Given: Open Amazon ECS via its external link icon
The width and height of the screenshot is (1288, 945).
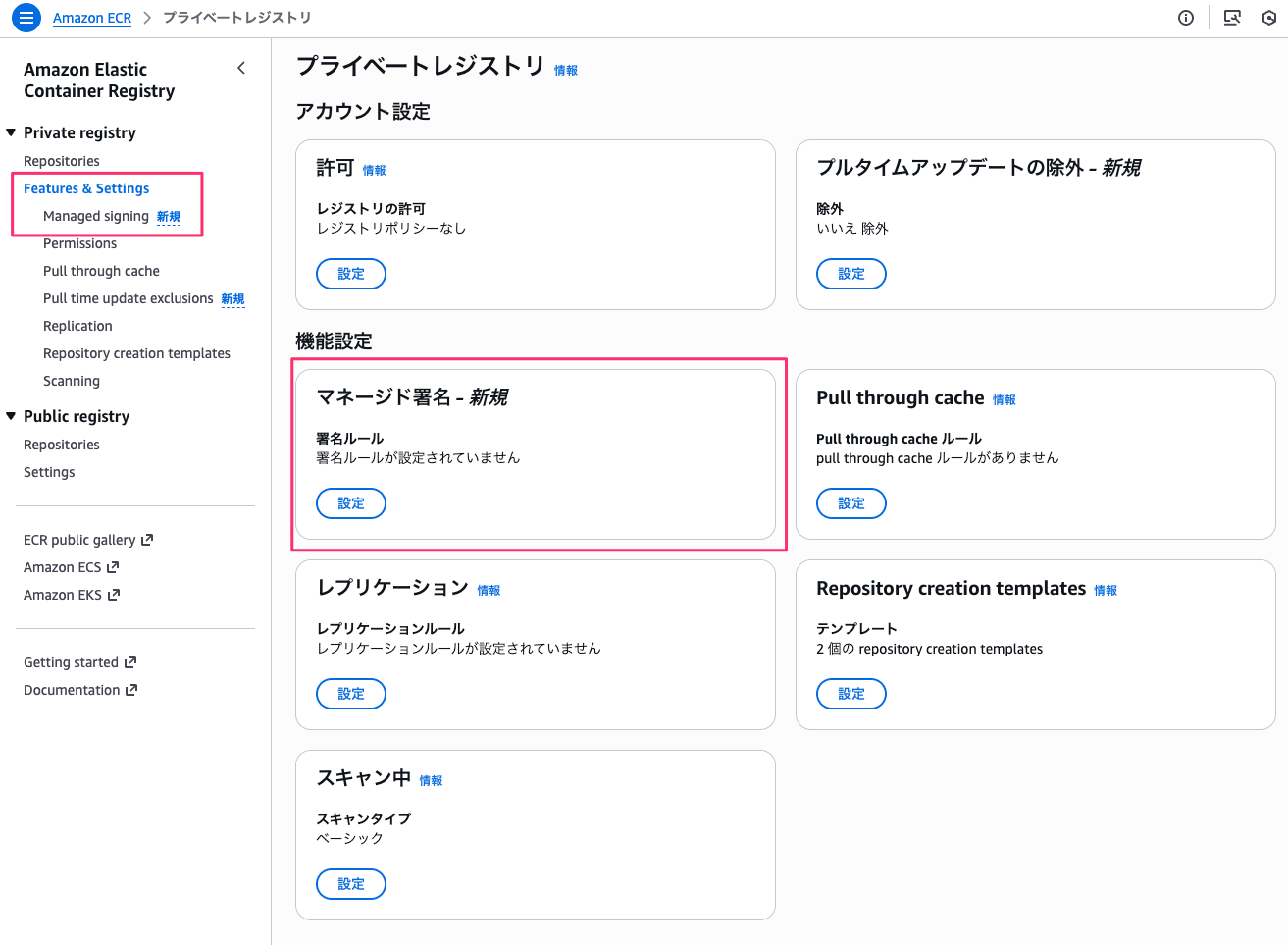Looking at the screenshot, I should [111, 566].
